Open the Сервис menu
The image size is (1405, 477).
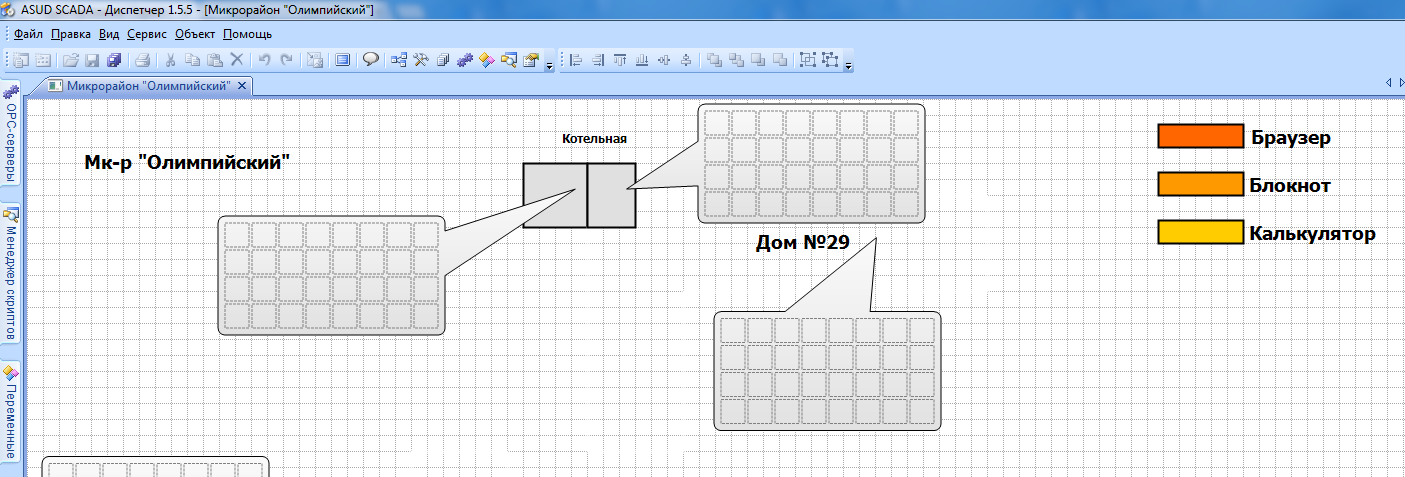point(147,33)
